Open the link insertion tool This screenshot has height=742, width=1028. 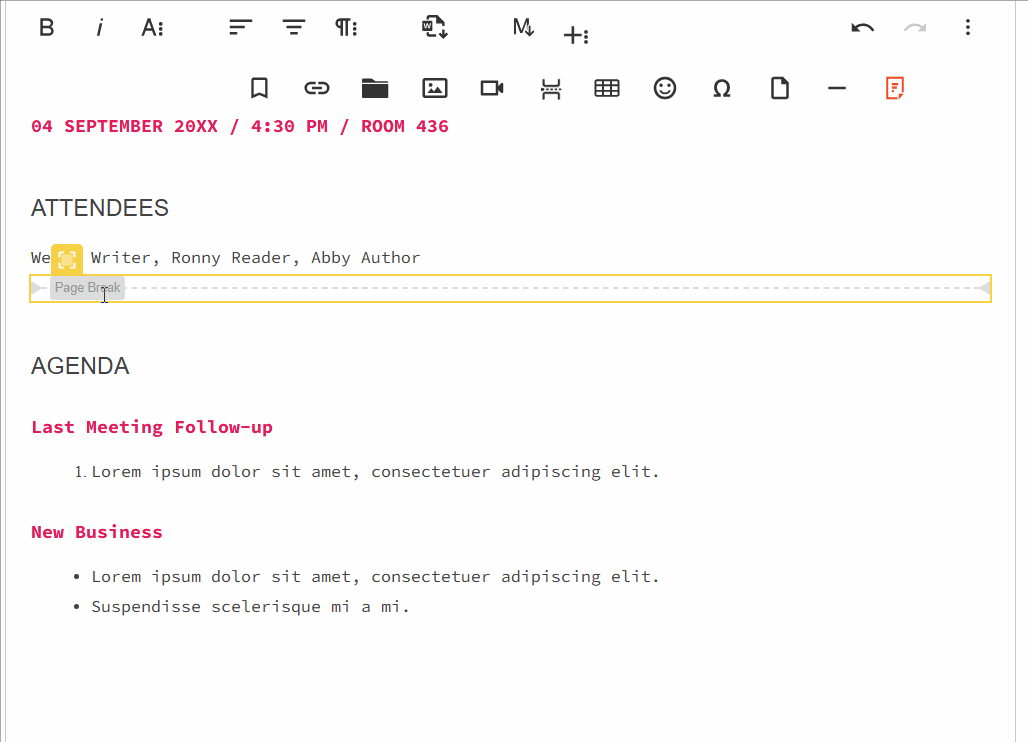tap(317, 88)
